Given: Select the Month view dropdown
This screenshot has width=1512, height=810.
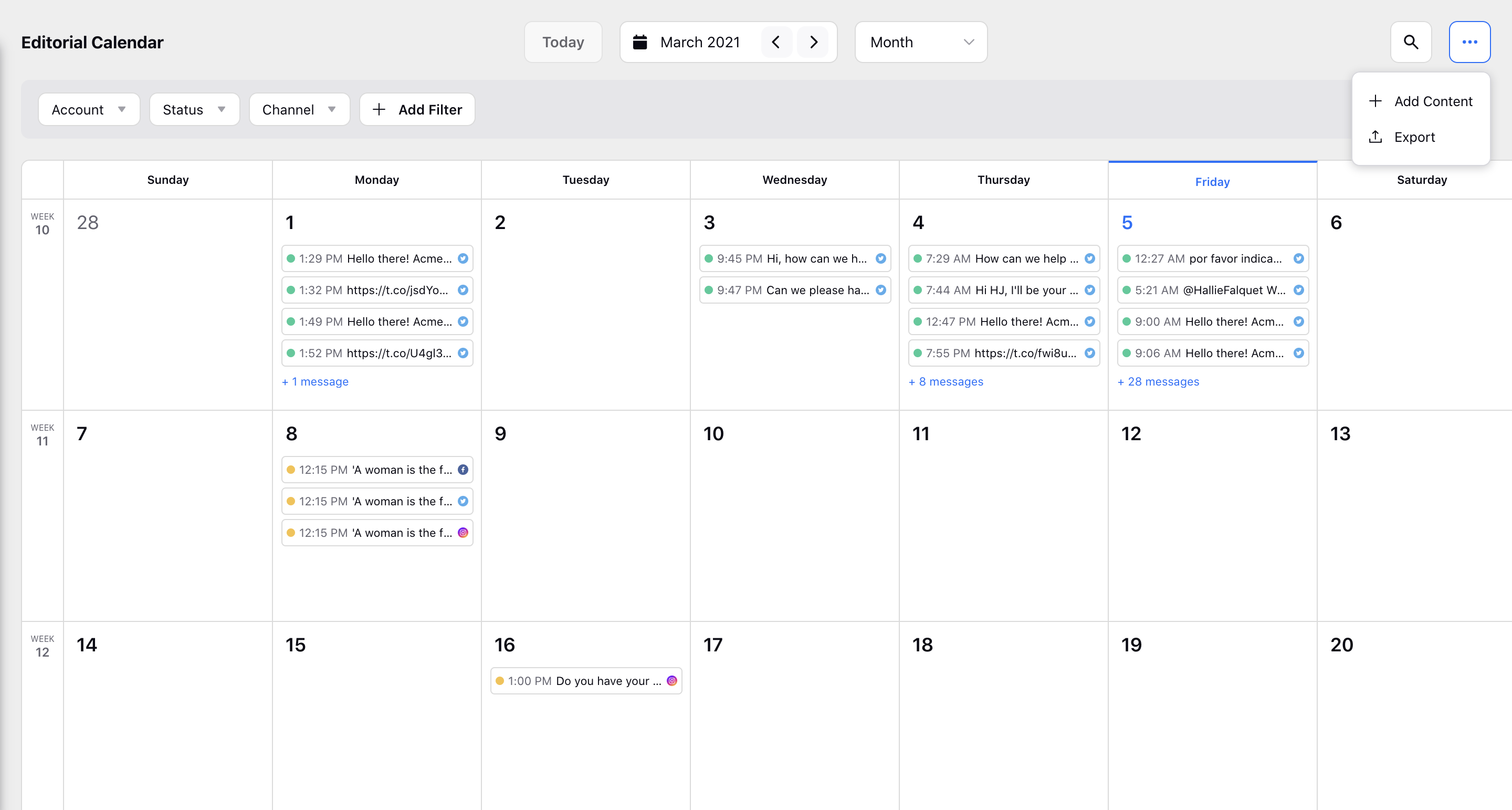Looking at the screenshot, I should point(915,42).
